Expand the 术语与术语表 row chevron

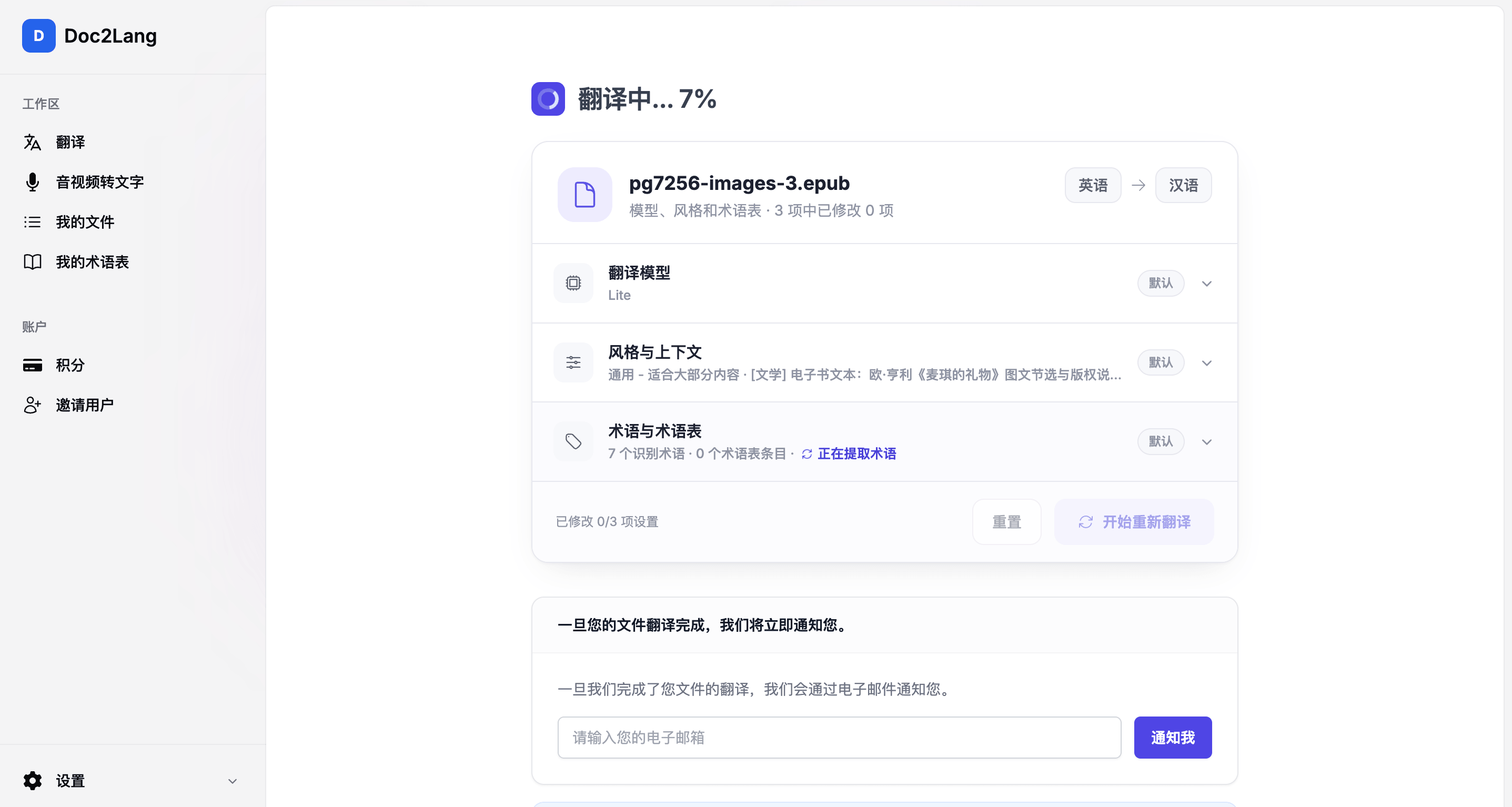pyautogui.click(x=1206, y=442)
